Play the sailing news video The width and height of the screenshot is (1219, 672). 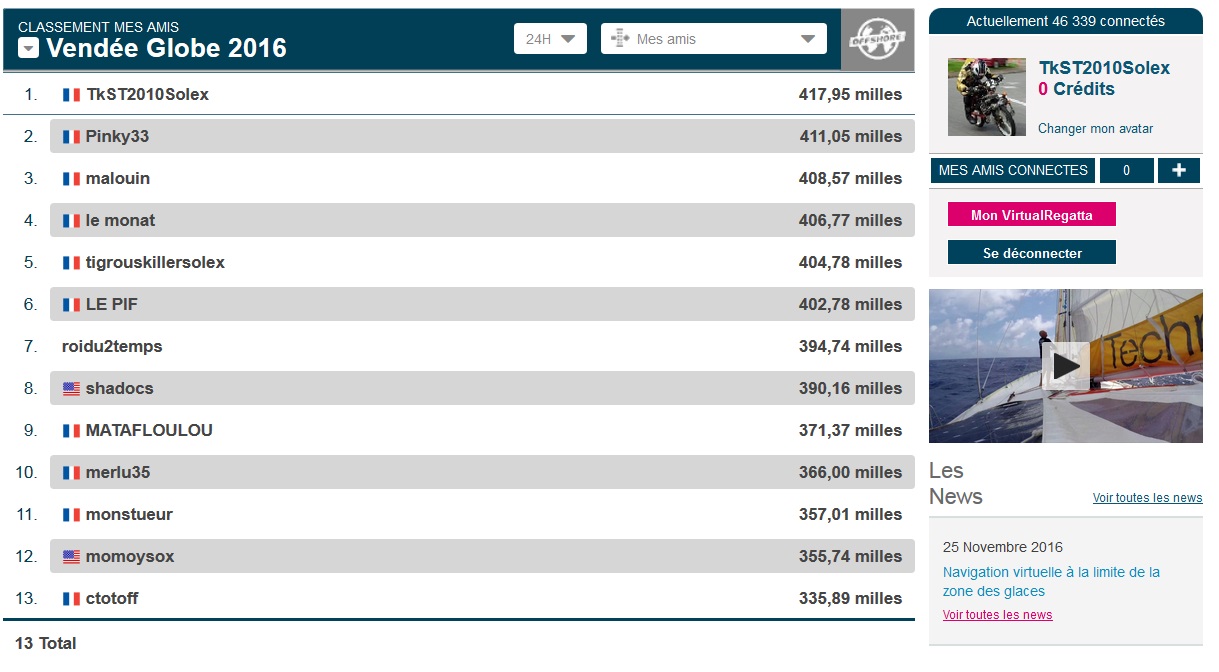[x=1066, y=366]
